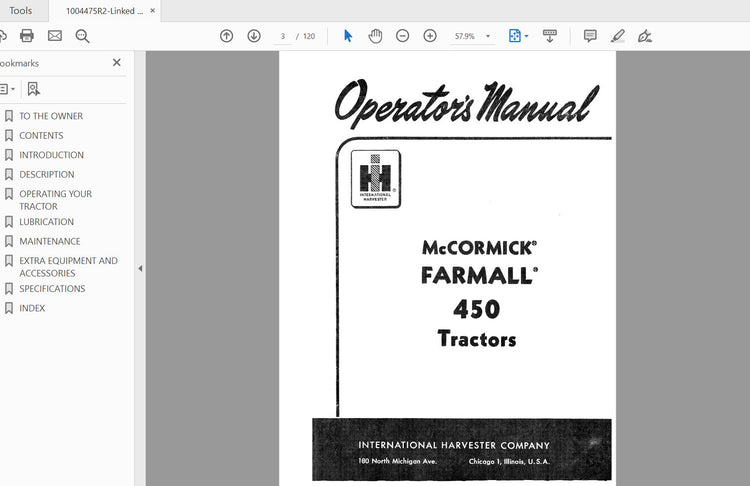Open EXTRA EQUIPMENT AND ACCESSORIES bookmark

pyautogui.click(x=68, y=267)
